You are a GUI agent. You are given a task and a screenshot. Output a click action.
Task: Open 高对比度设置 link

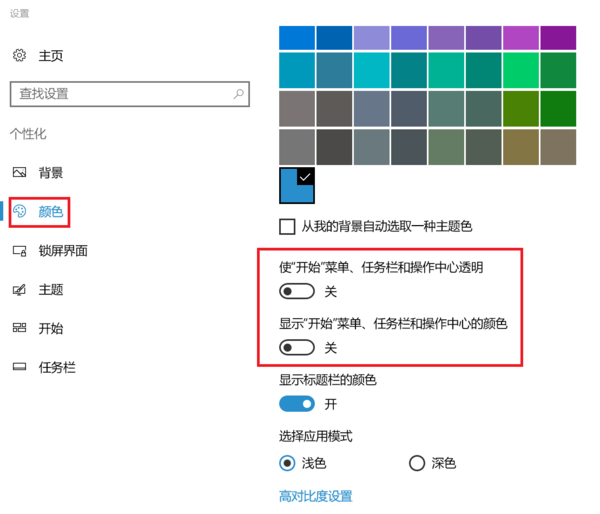point(315,496)
